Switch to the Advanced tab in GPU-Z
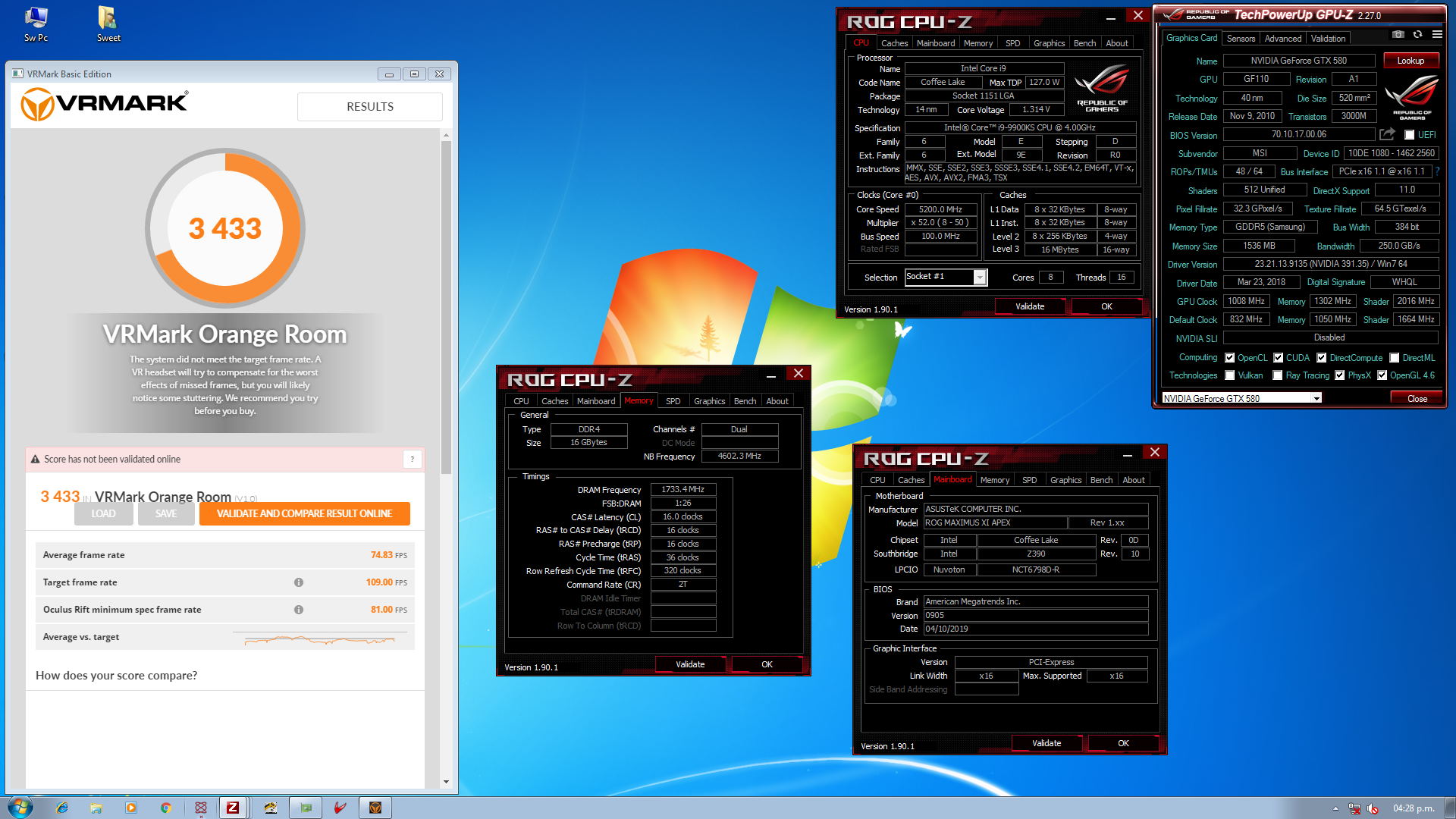The image size is (1456, 819). coord(1283,39)
